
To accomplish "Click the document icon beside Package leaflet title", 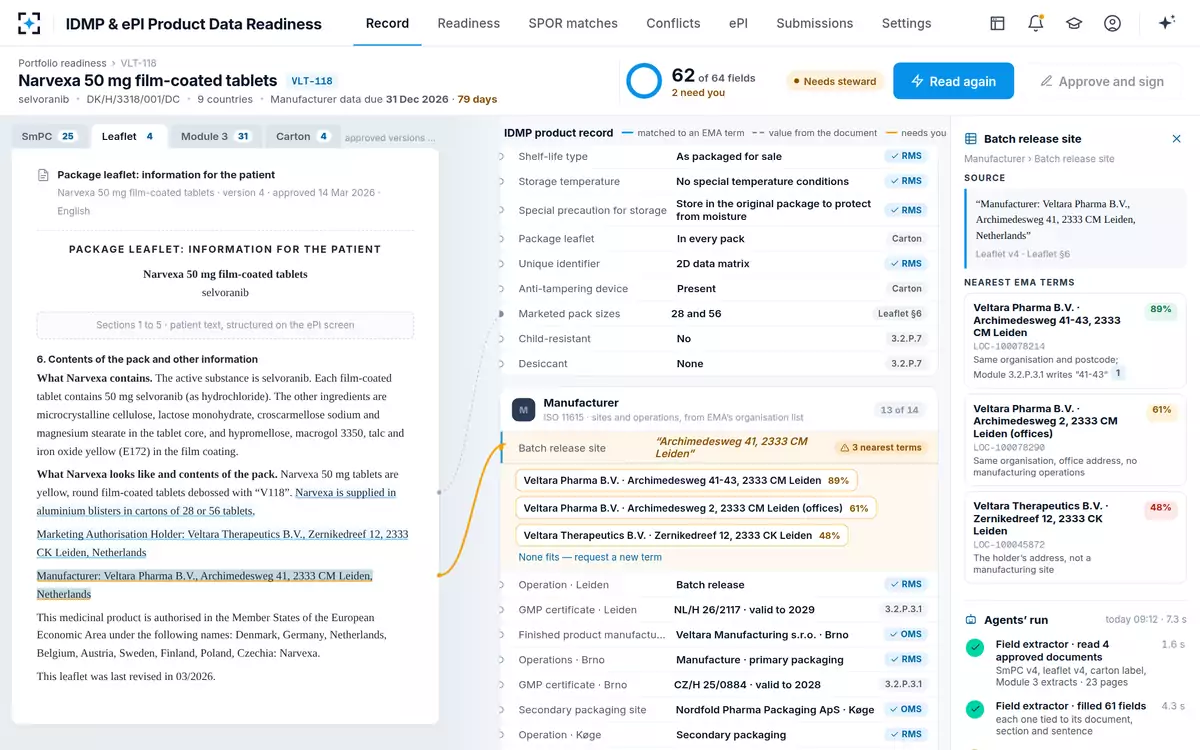I will [44, 175].
